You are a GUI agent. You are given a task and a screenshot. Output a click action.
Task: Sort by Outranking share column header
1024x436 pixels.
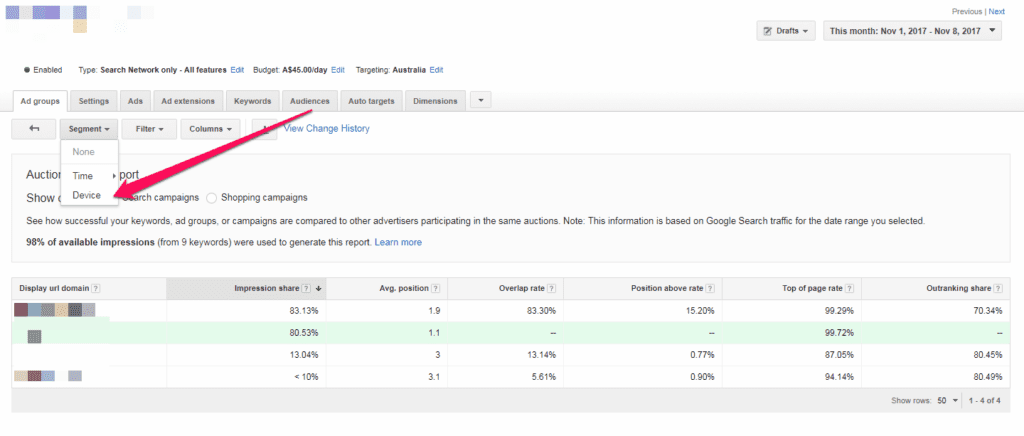pos(936,288)
